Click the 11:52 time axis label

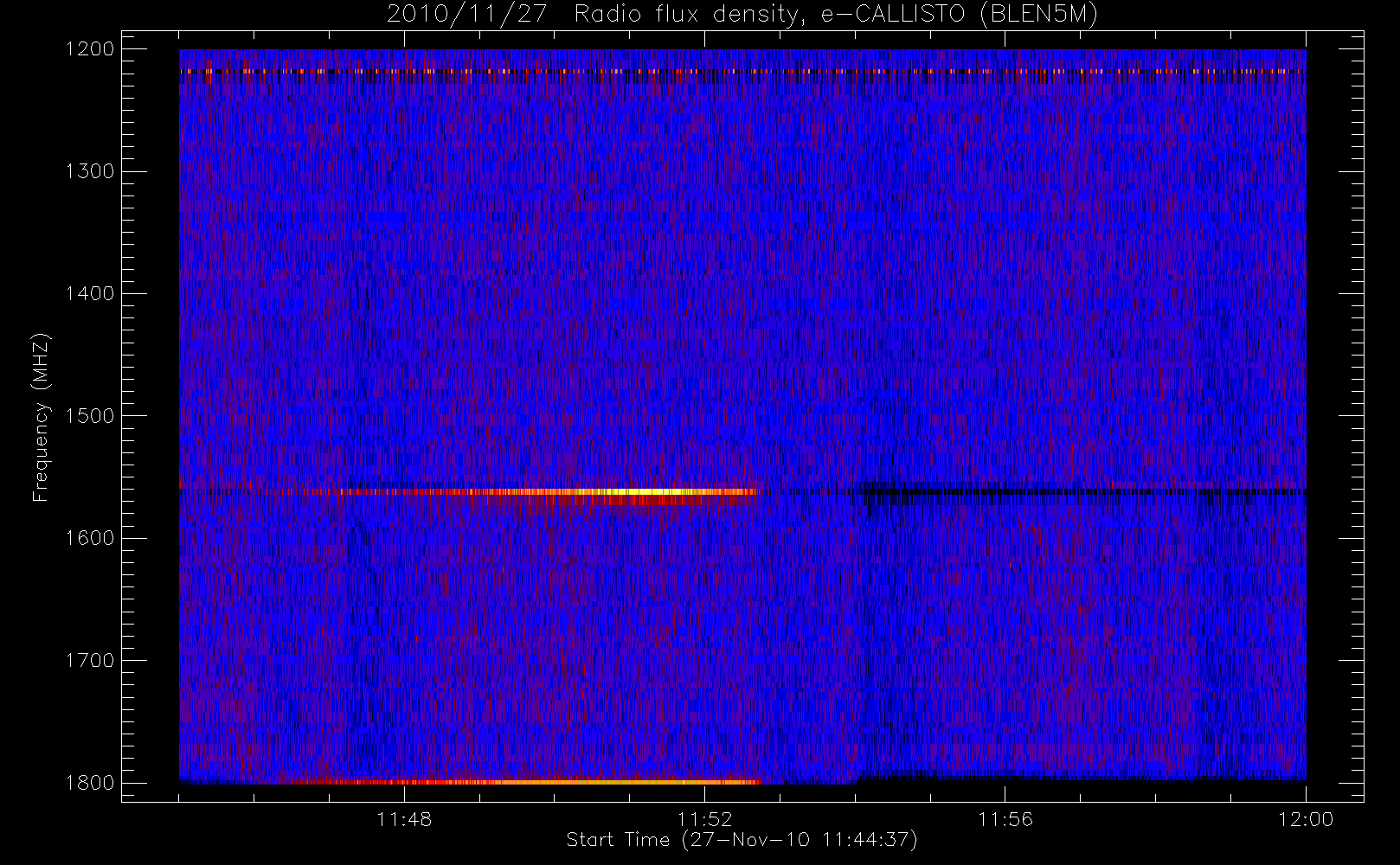click(x=704, y=819)
